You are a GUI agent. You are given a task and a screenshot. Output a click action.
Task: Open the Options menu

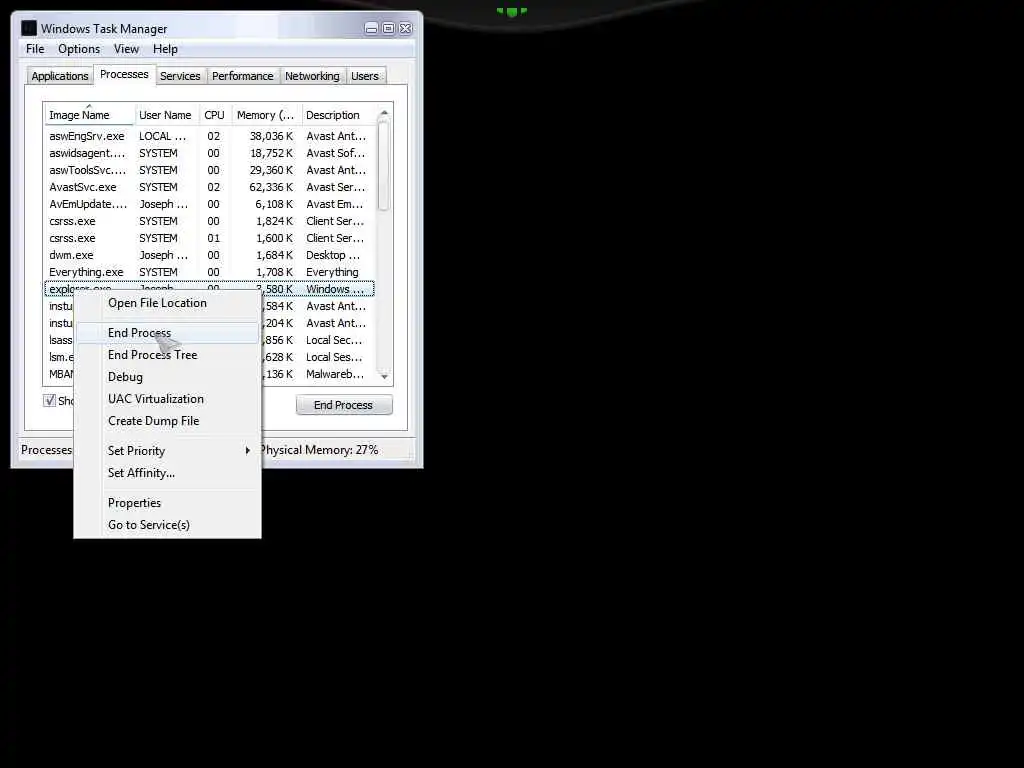coord(79,49)
